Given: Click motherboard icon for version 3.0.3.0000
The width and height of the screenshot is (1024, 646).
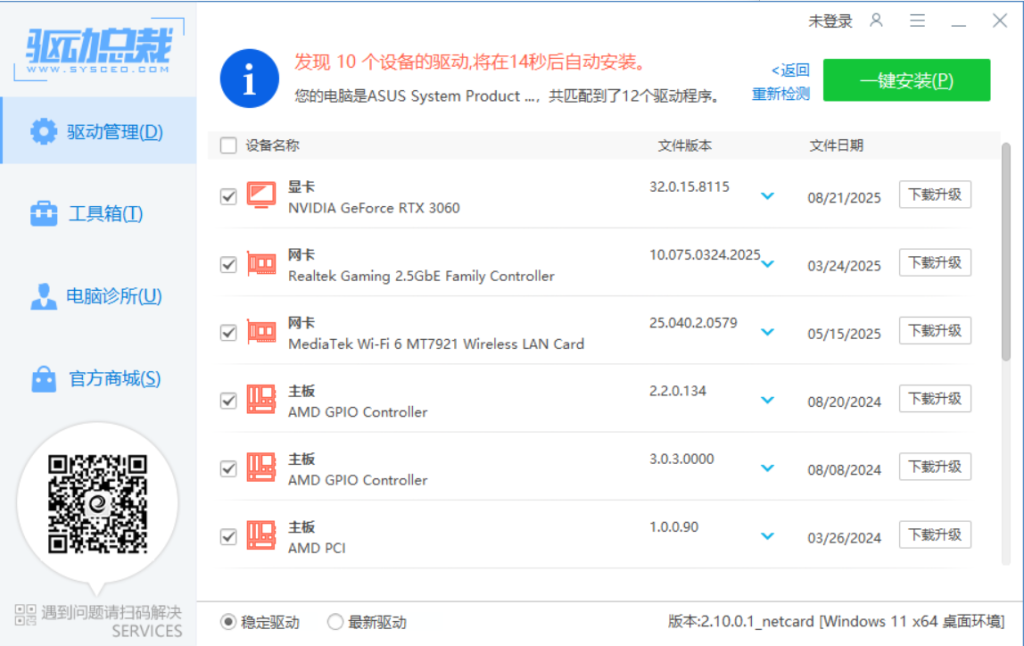Looking at the screenshot, I should [x=261, y=468].
